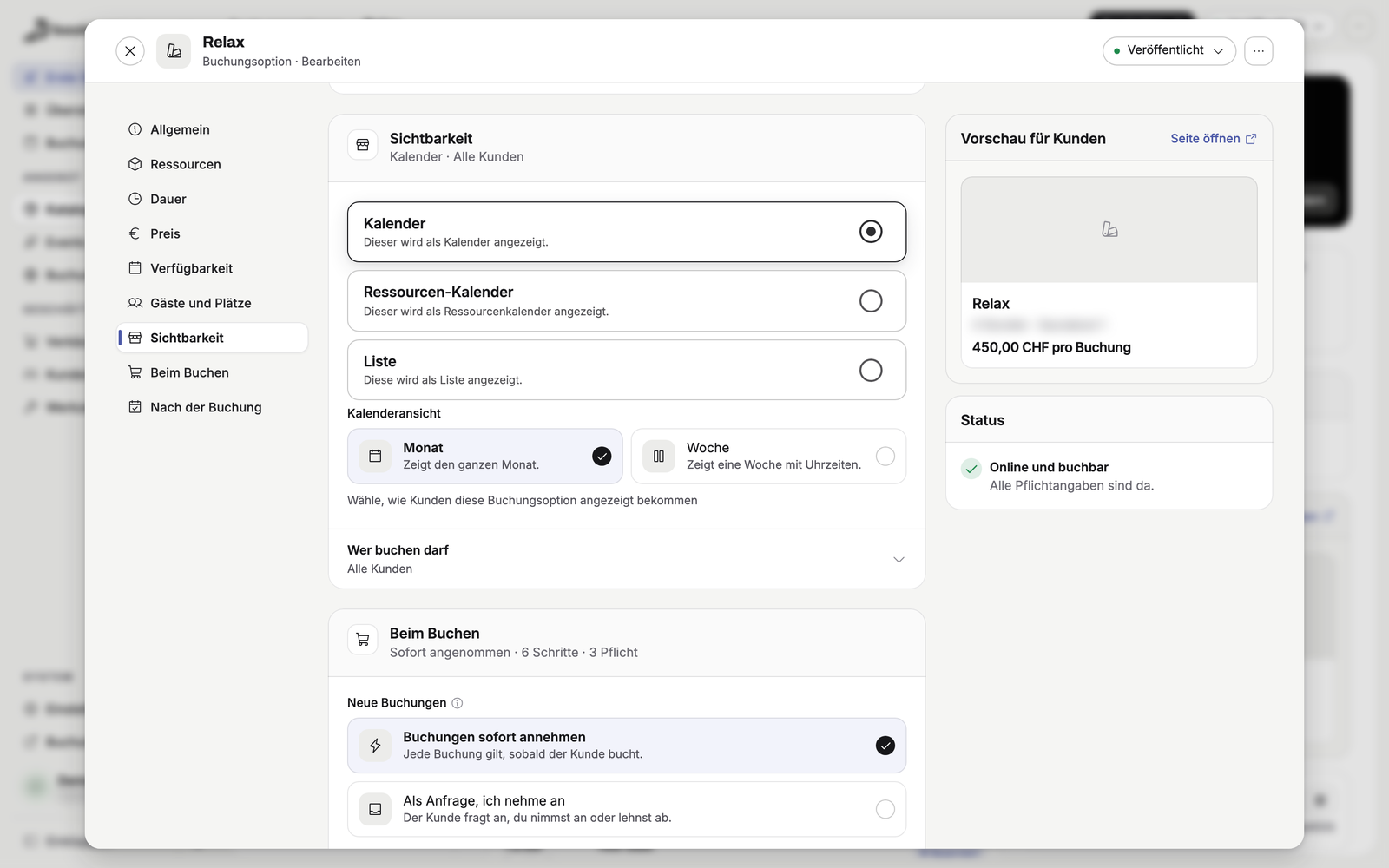This screenshot has width=1389, height=868.
Task: Click the inbox icon for Als Anfrage
Action: click(375, 809)
